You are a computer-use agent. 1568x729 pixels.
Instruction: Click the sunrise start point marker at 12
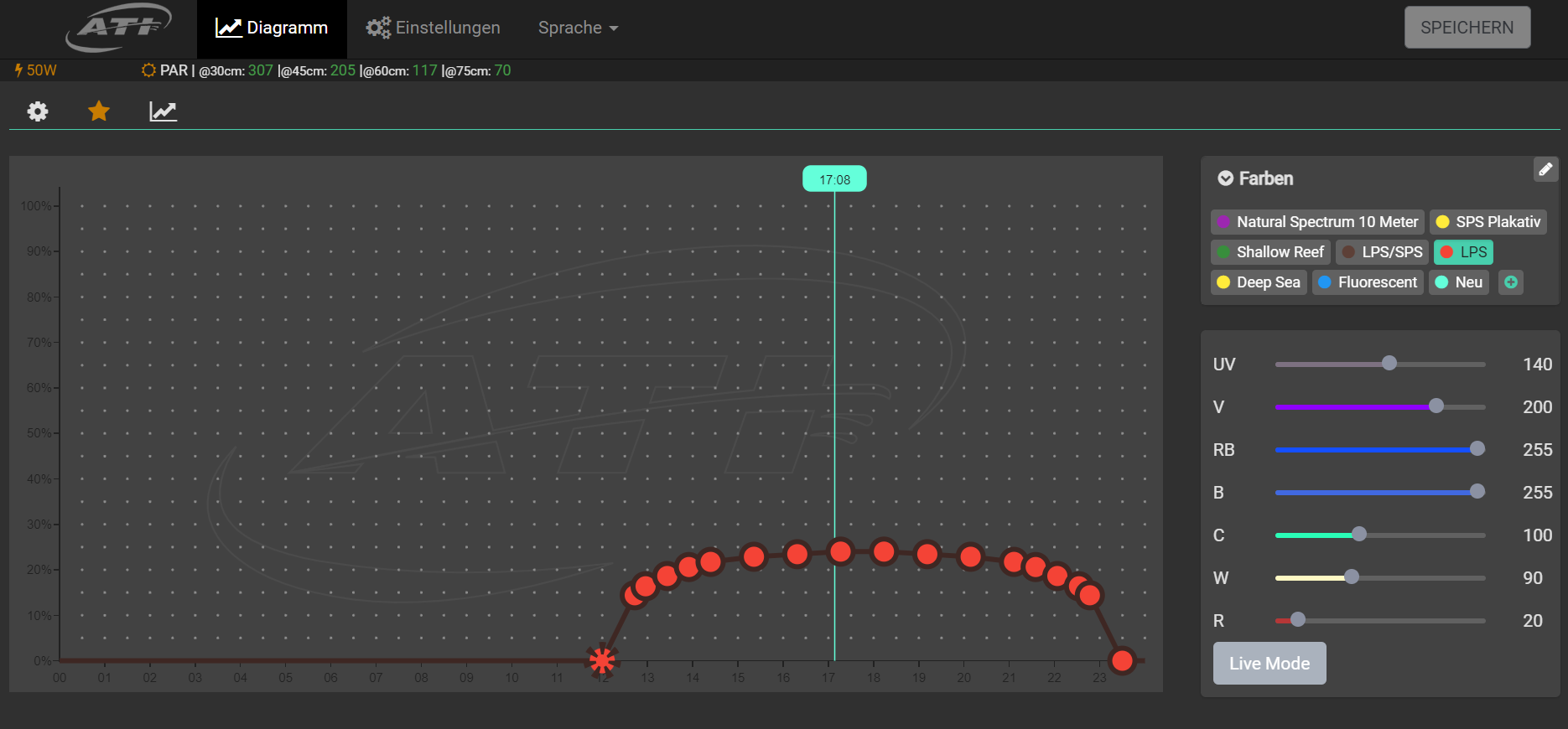click(601, 660)
